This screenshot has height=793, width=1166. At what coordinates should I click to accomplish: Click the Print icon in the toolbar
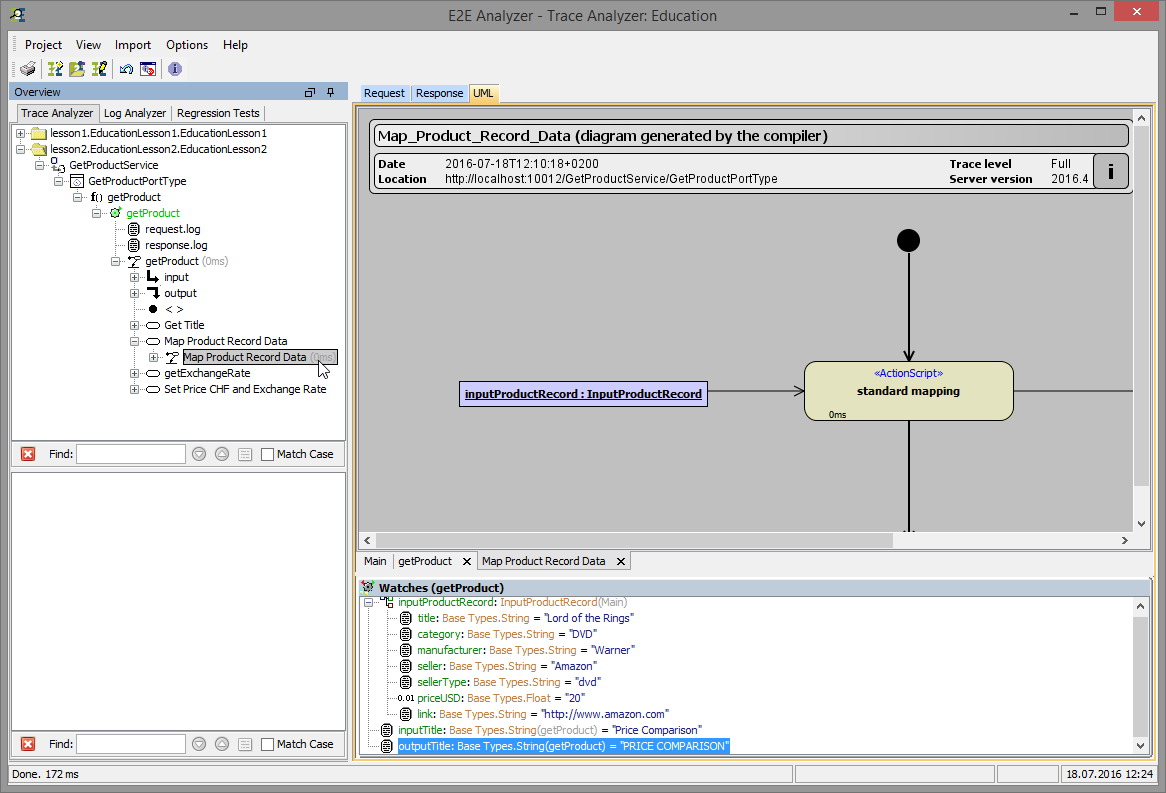pos(27,69)
